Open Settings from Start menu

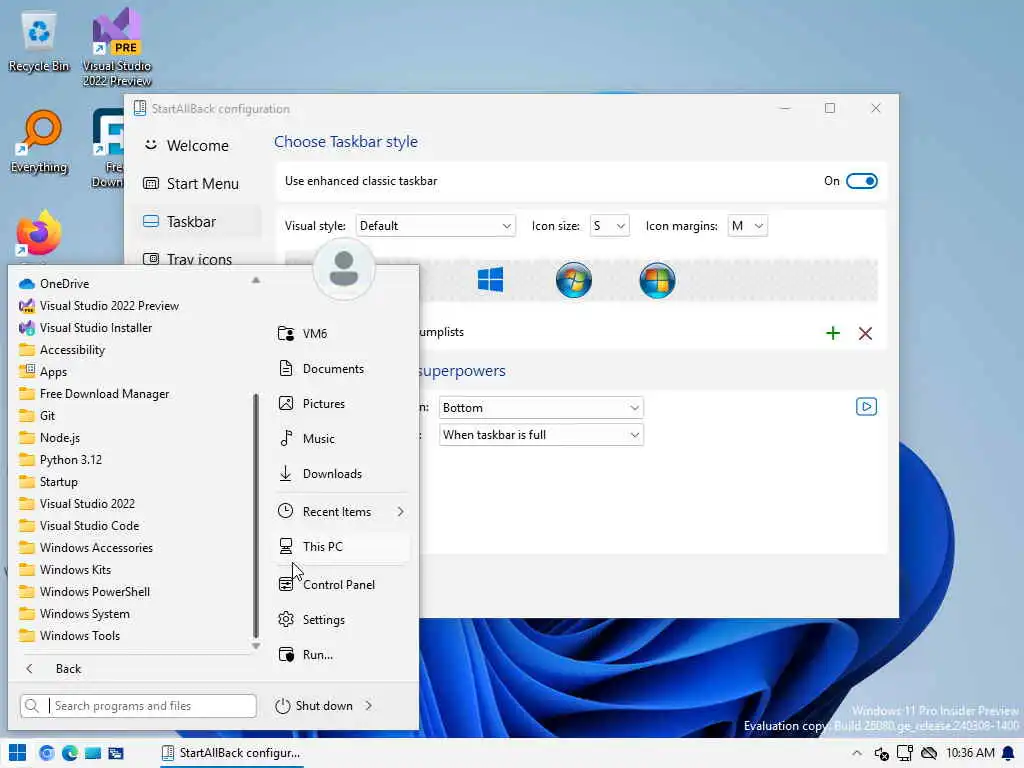(343, 620)
